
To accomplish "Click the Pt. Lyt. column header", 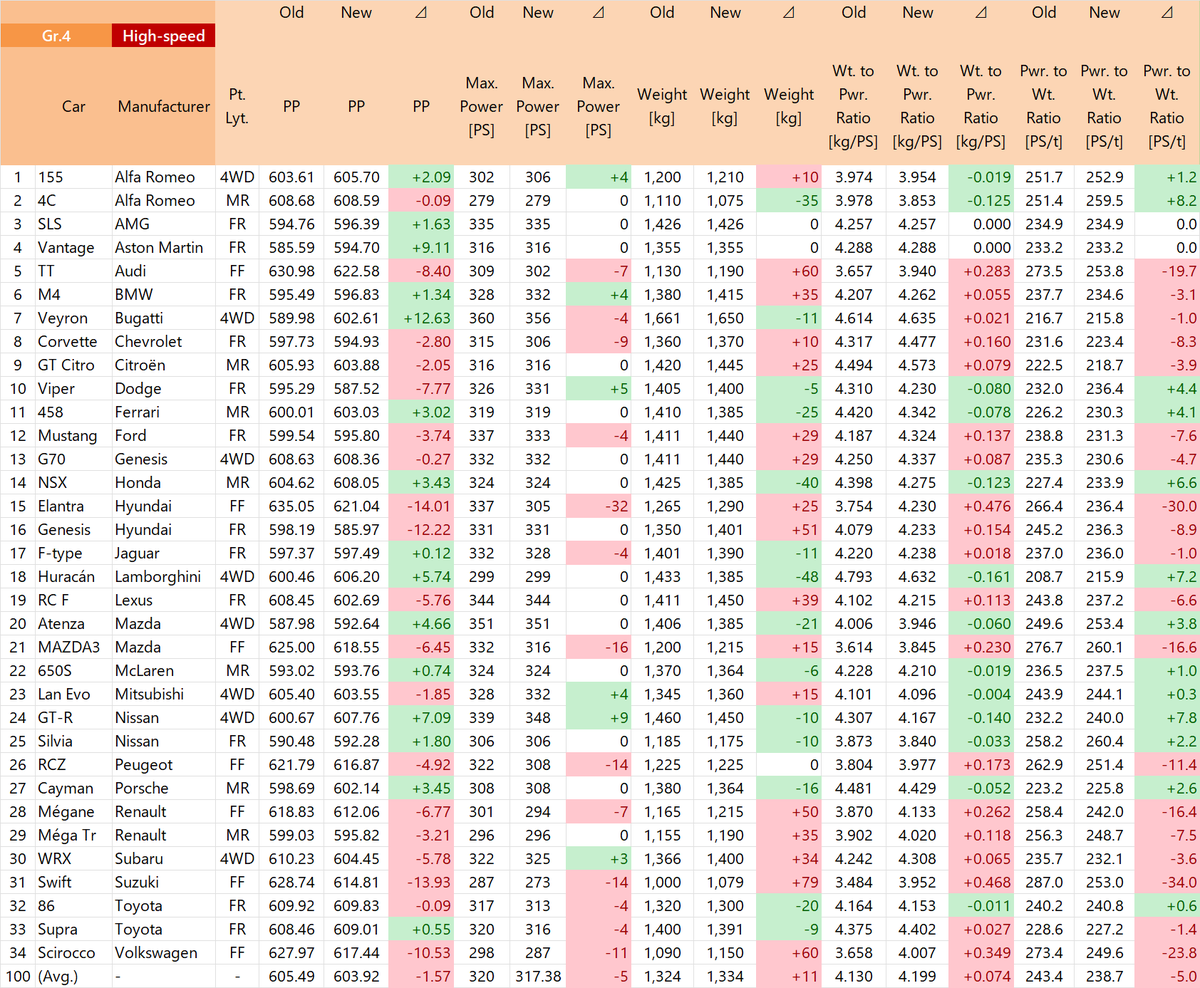I will click(238, 106).
